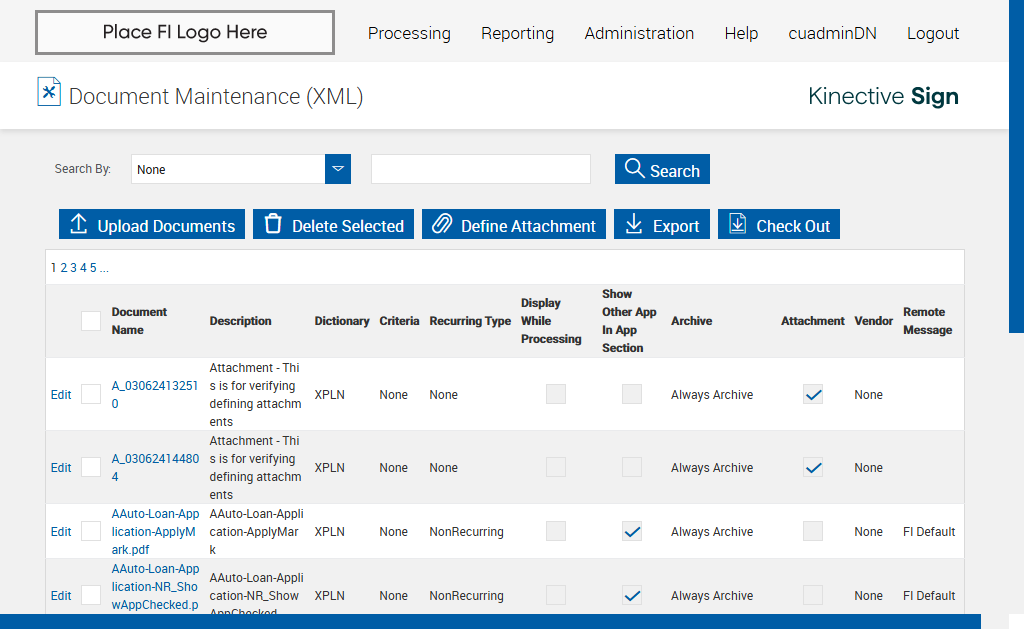Screen dimensions: 1024x629
Task: Go to page 2 of results
Action: coord(64,268)
